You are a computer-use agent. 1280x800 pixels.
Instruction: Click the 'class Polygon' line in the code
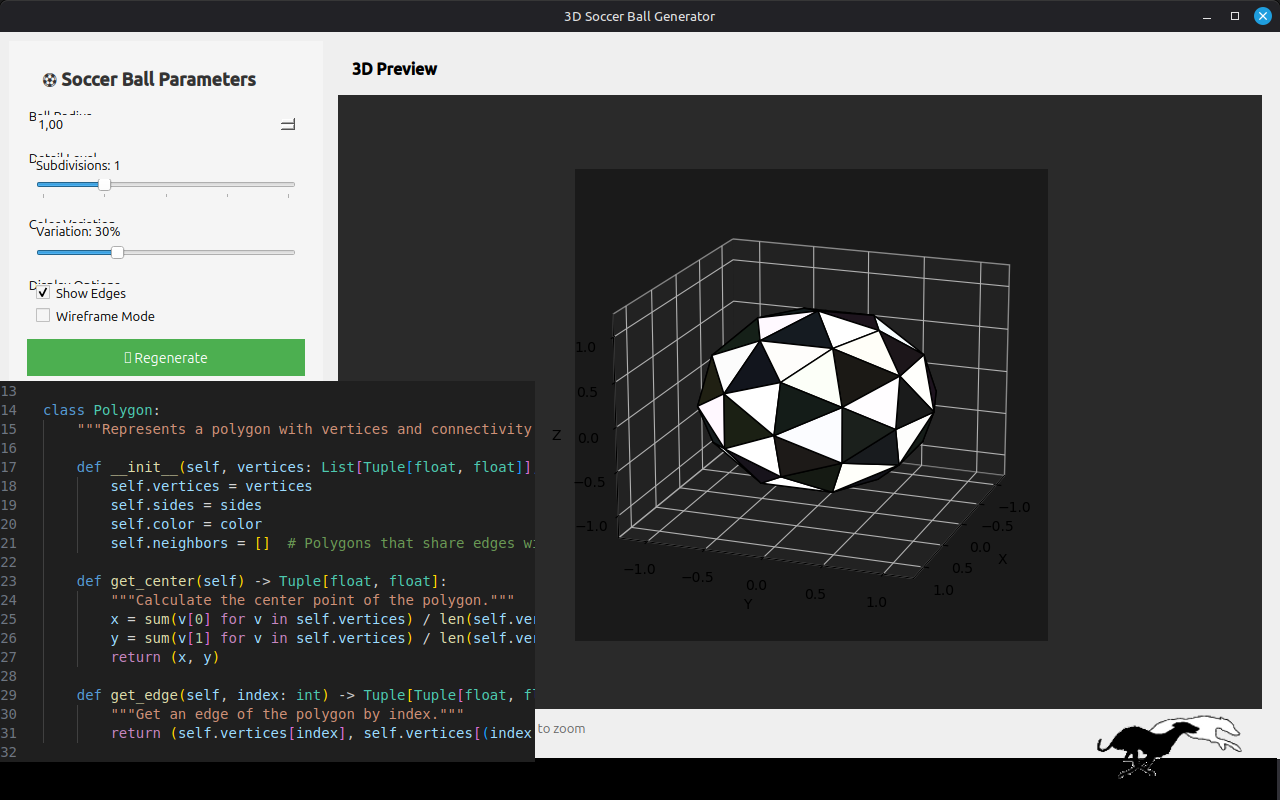click(x=101, y=410)
